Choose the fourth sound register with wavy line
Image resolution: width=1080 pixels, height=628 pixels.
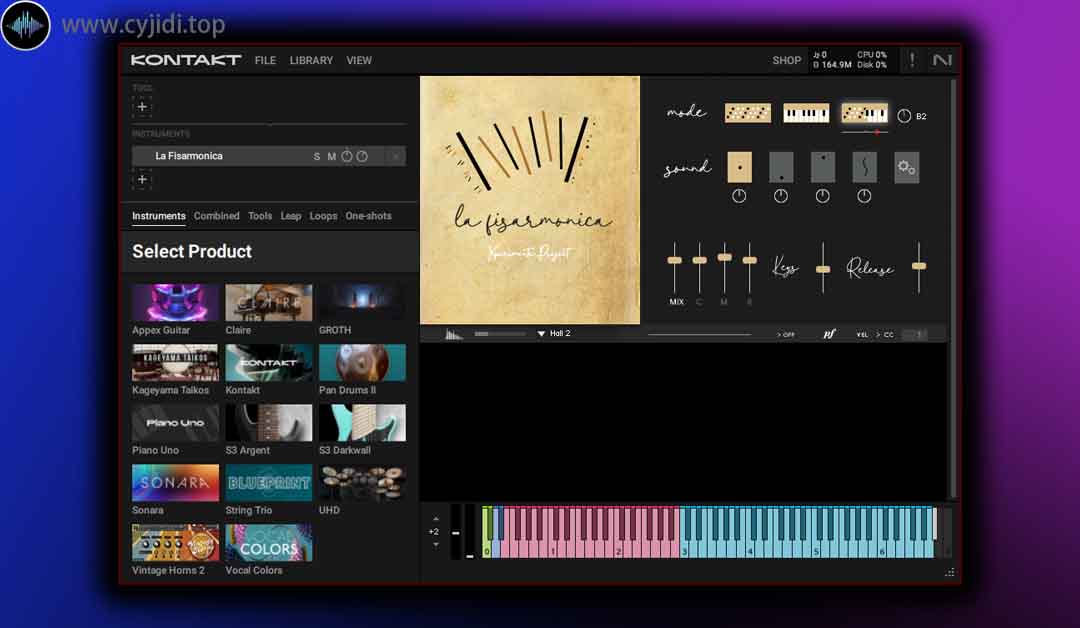click(x=864, y=167)
